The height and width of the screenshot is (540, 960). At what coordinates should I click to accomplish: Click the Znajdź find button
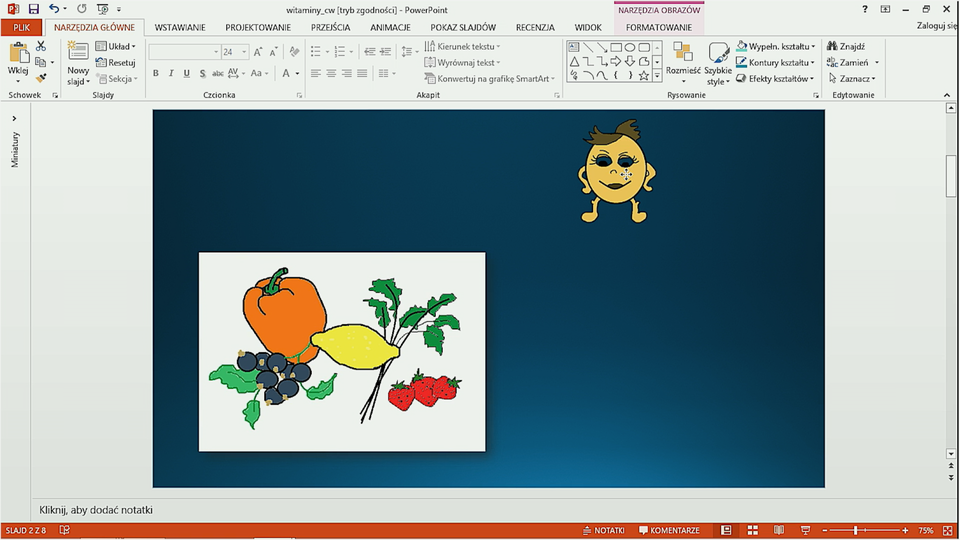point(846,46)
